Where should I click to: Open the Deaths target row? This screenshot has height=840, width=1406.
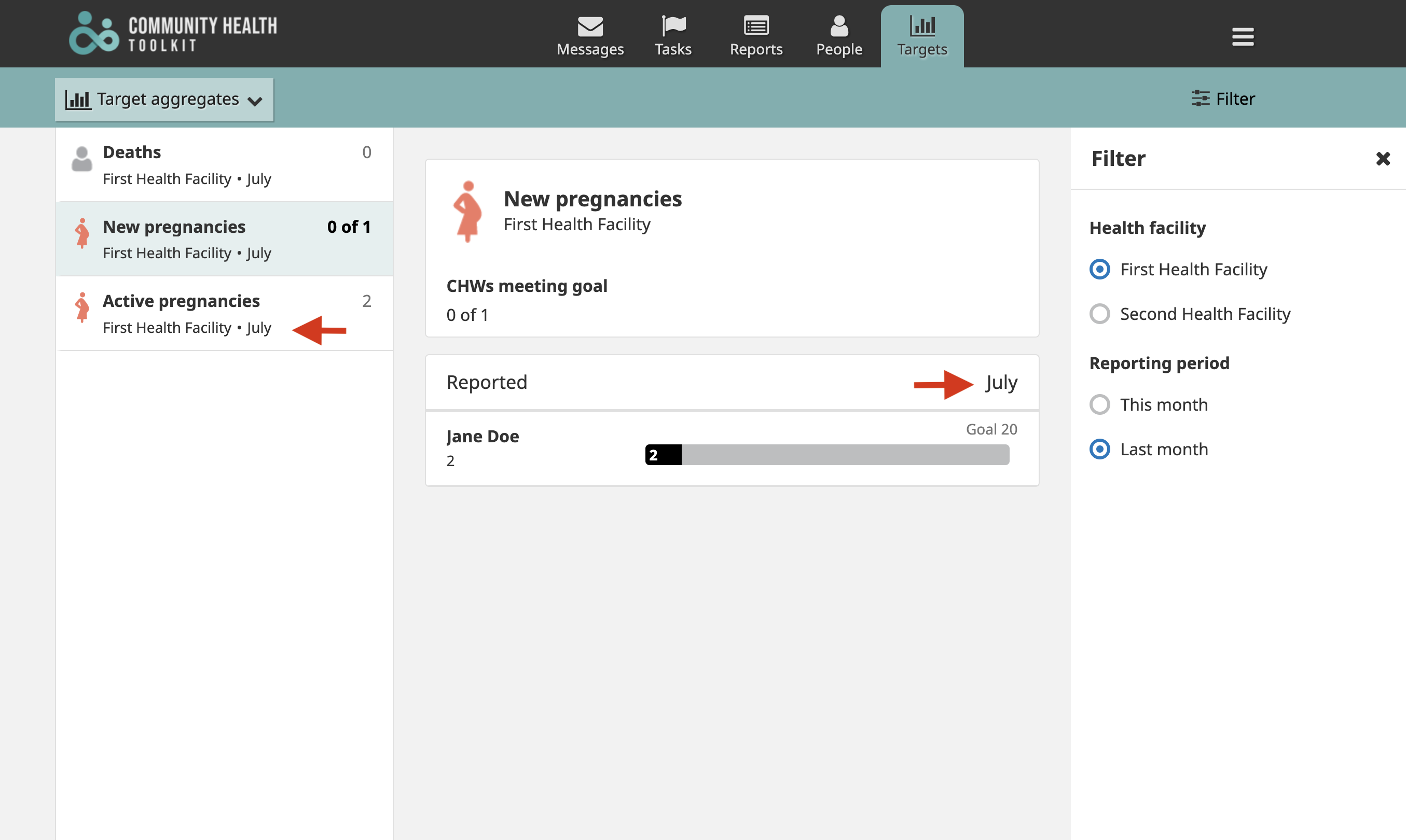tap(224, 165)
